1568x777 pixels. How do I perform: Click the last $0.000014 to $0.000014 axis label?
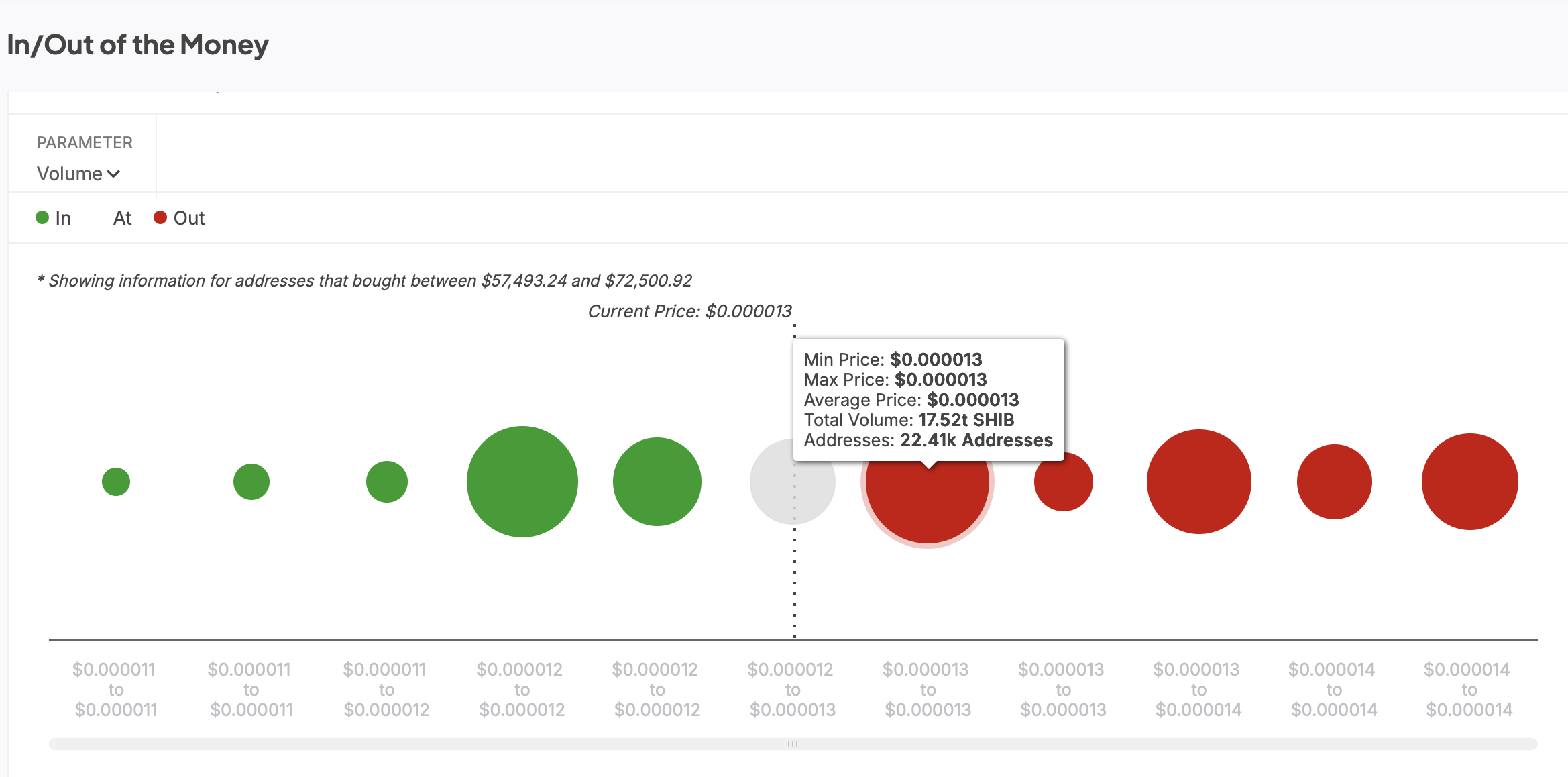pyautogui.click(x=1469, y=689)
